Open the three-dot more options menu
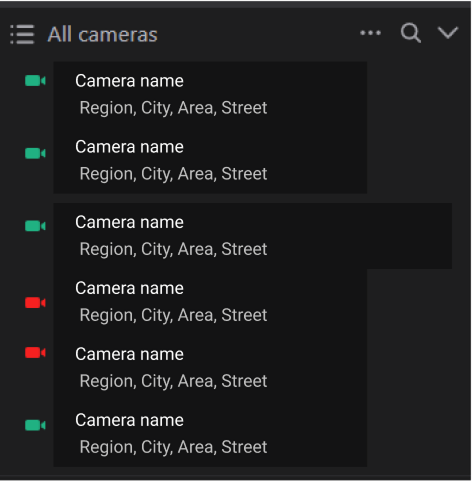Screen dimensions: 472x481 tap(370, 33)
